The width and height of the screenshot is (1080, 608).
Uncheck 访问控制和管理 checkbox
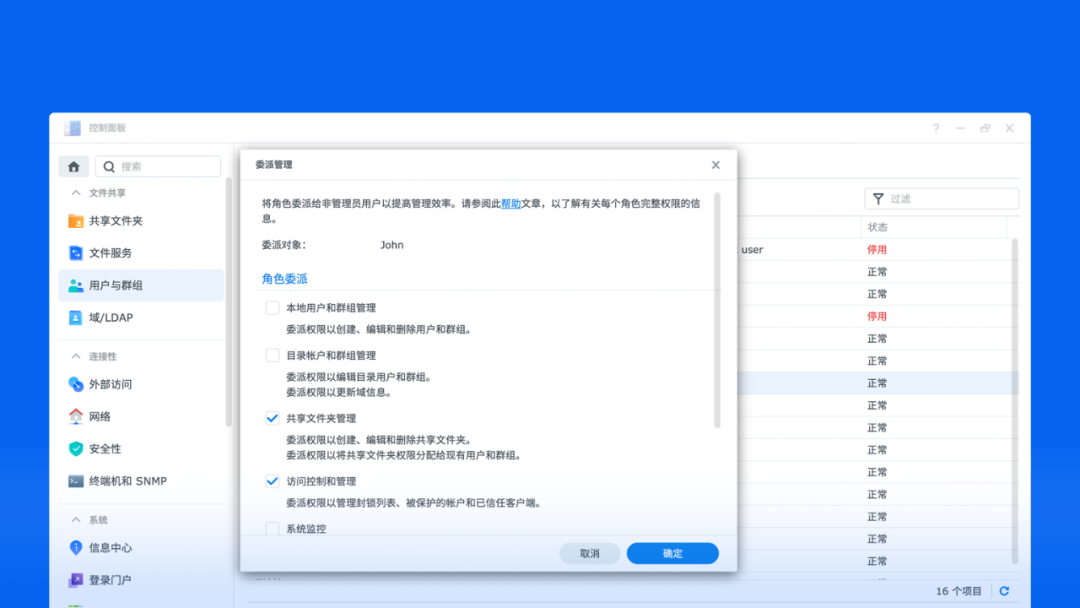(272, 481)
